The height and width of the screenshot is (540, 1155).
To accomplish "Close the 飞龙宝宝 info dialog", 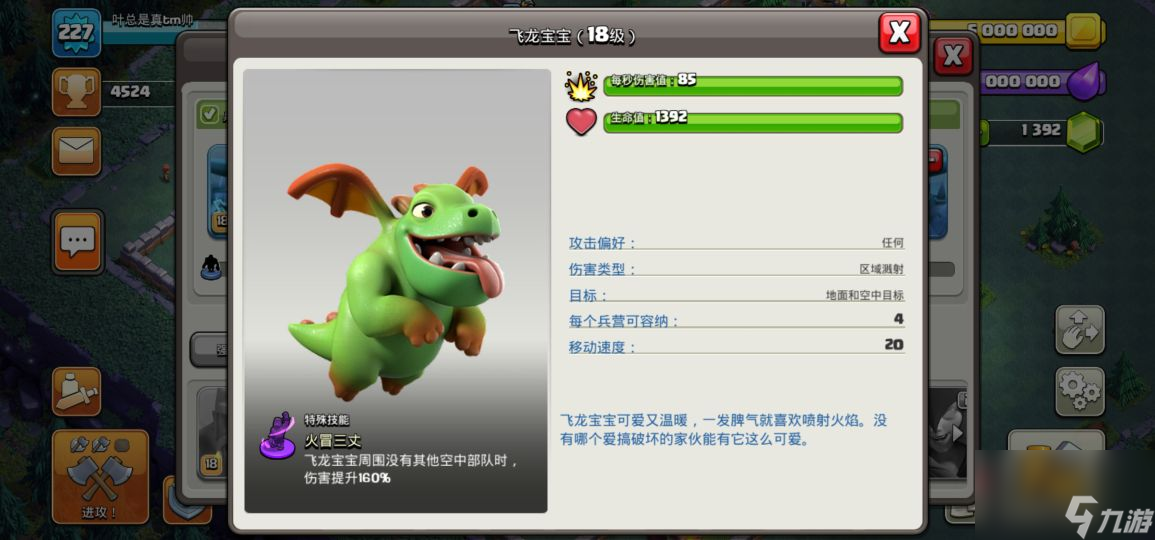I will [899, 32].
